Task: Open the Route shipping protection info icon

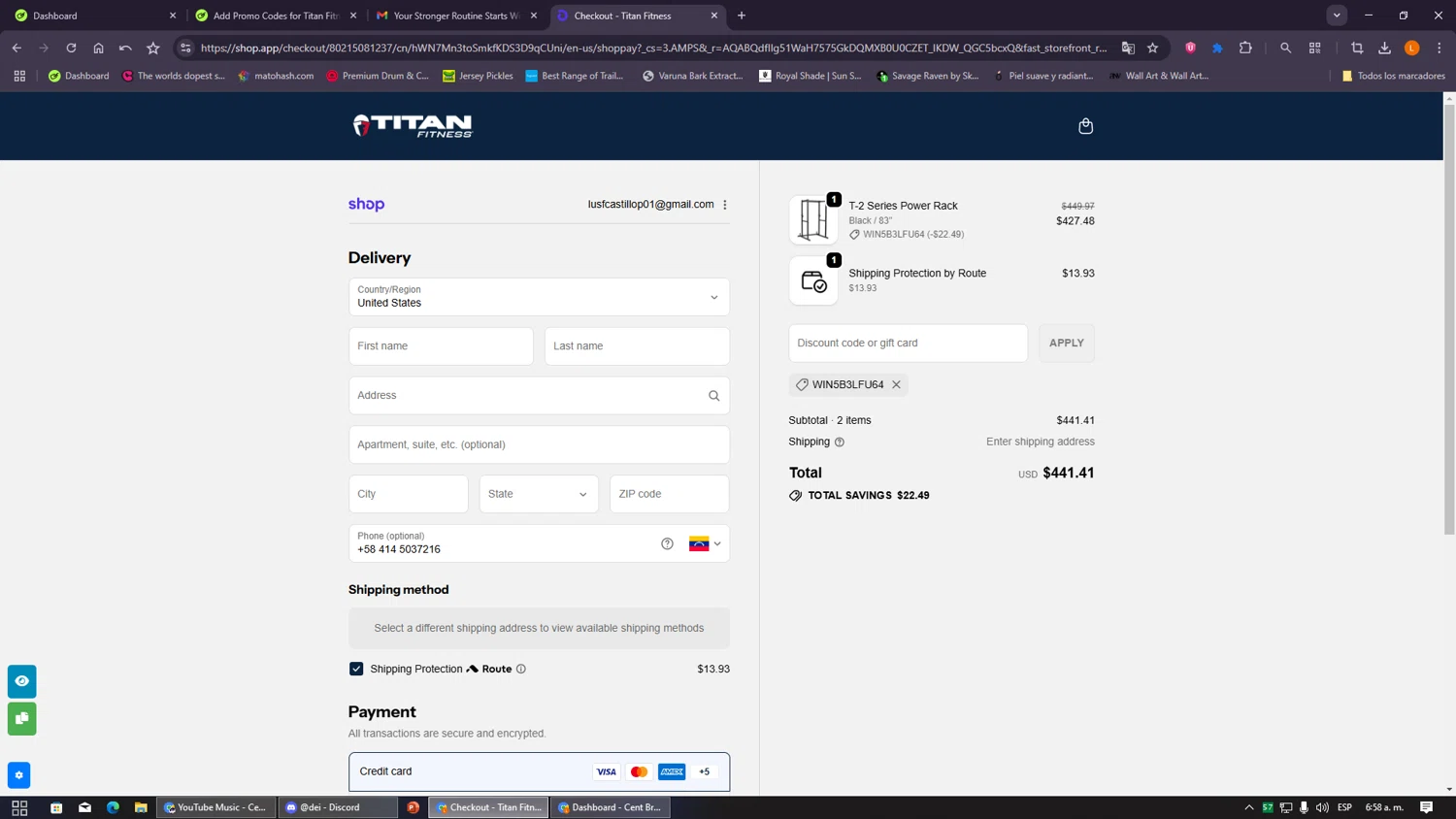Action: [521, 669]
